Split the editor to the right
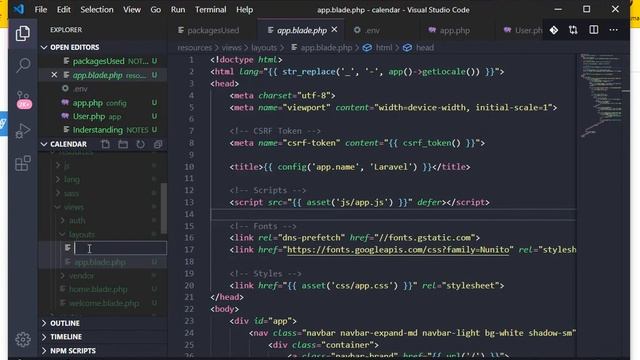This screenshot has height=360, width=640. tap(593, 30)
